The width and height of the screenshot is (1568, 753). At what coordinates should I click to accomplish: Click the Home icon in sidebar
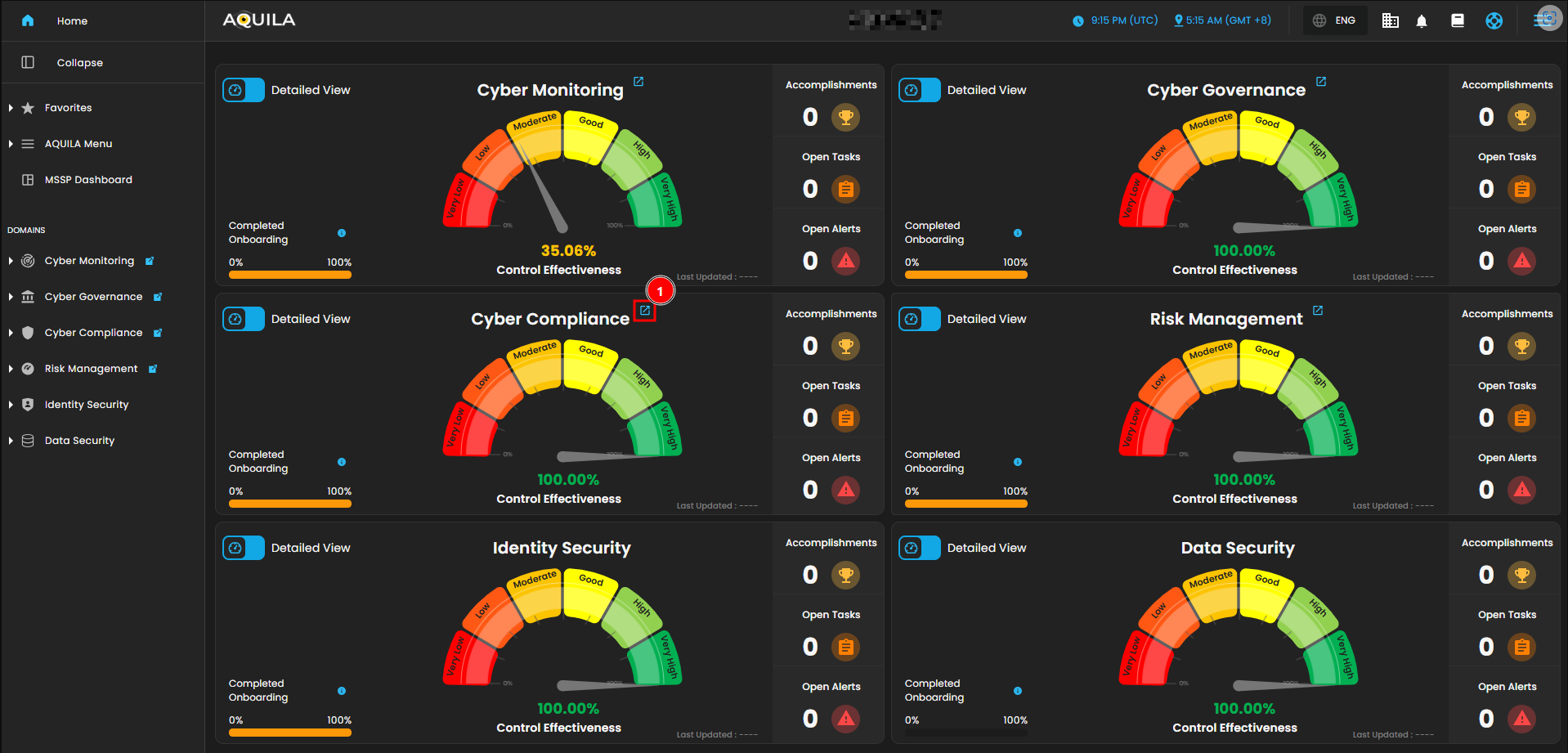tap(28, 21)
